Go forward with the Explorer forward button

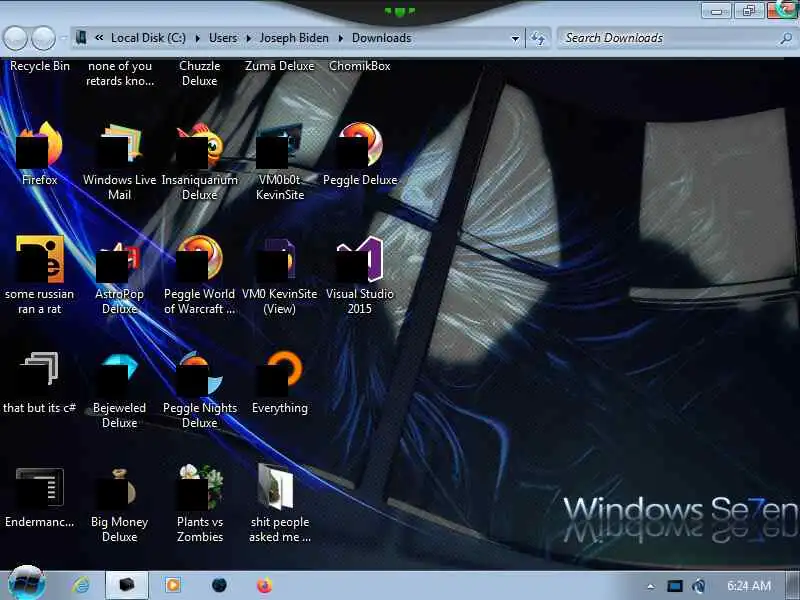(x=44, y=38)
